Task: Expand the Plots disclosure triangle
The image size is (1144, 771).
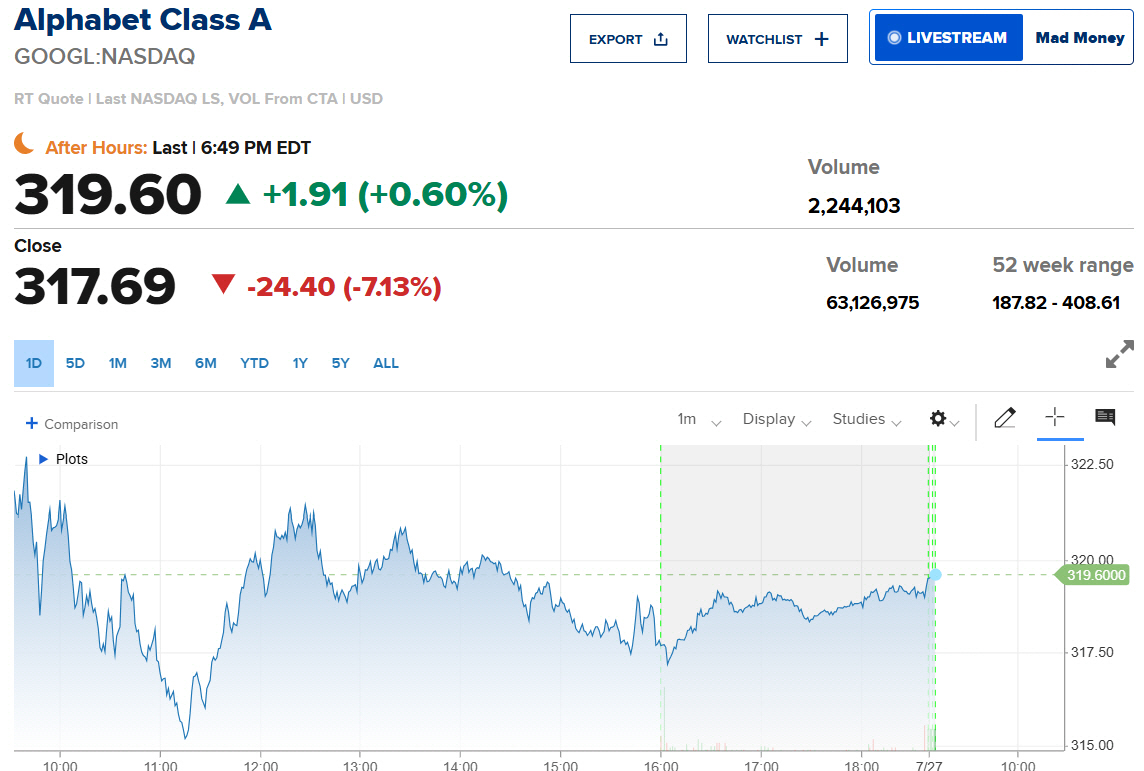Action: [x=43, y=459]
